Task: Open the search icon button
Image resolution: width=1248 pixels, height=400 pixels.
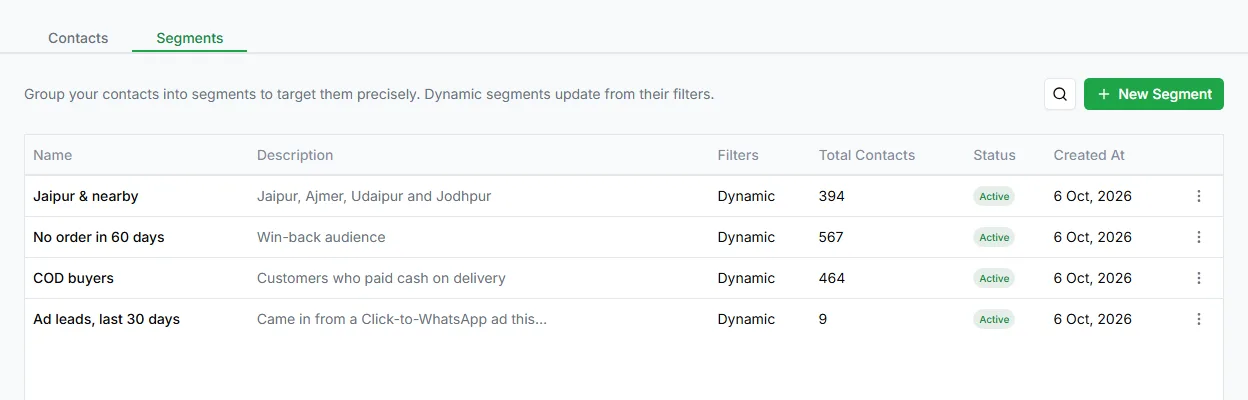Action: 1060,94
